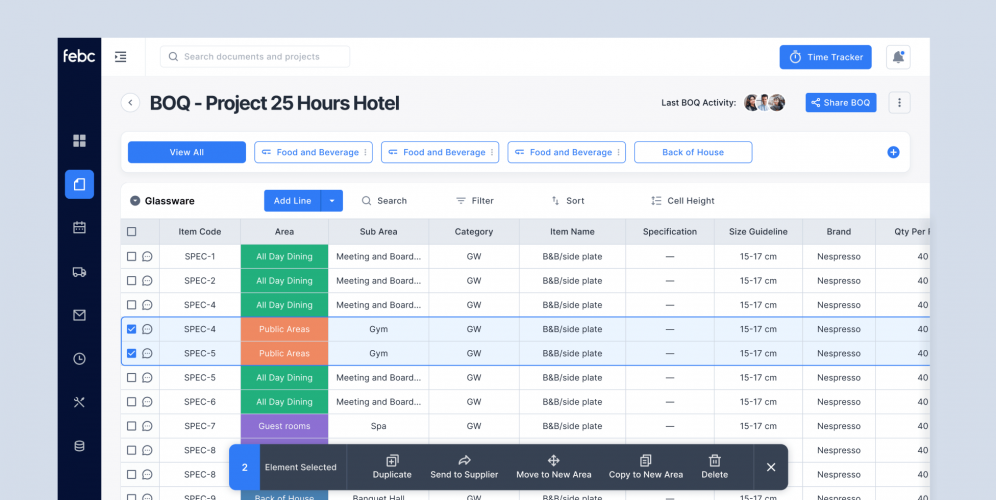Uncheck the selected SPEC-5 row checkbox
Screen dimensions: 996x500
131,353
